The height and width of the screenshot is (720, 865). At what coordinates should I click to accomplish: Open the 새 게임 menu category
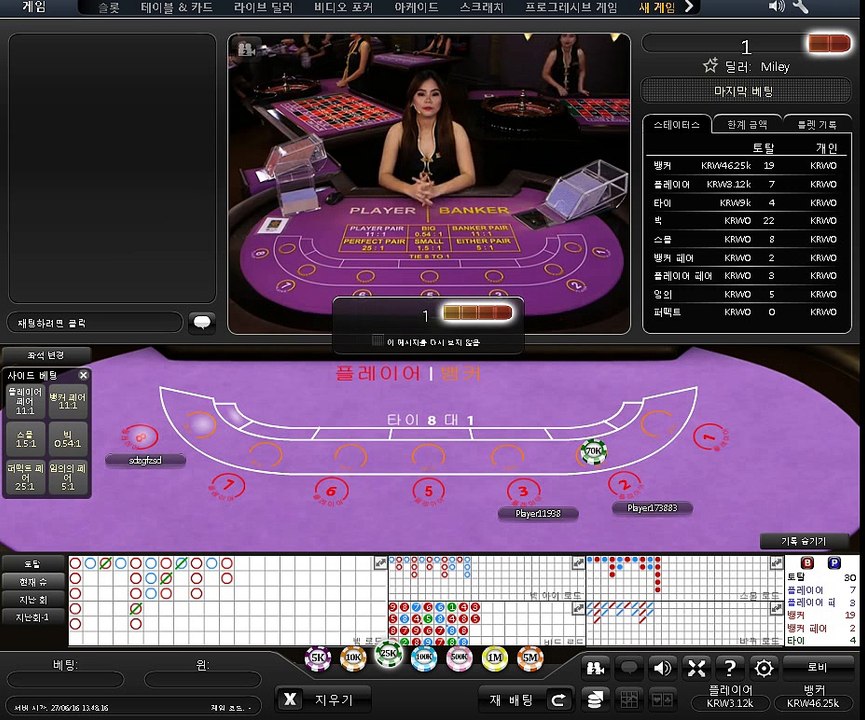click(656, 8)
